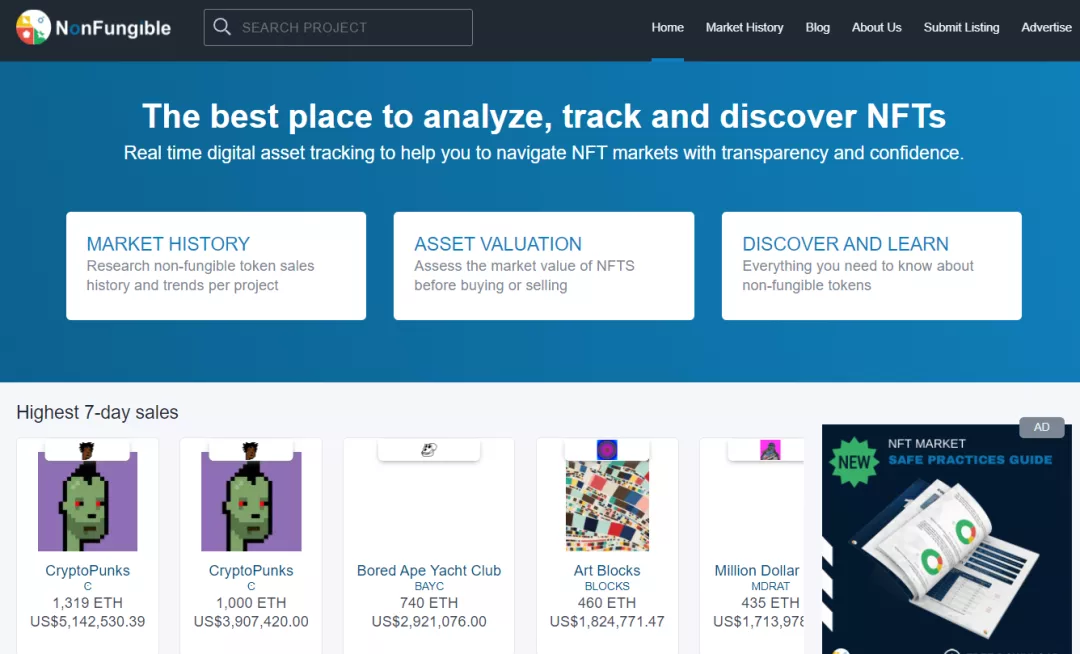Open the DISCOVER AND LEARN card
The height and width of the screenshot is (654, 1080).
coord(871,265)
